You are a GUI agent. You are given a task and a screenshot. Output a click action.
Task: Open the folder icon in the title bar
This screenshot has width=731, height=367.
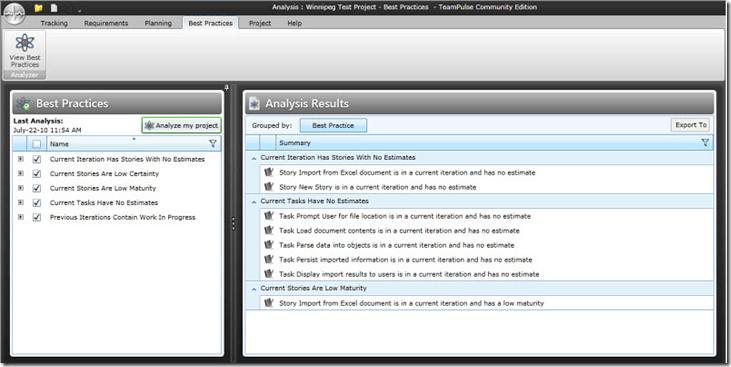(39, 7)
